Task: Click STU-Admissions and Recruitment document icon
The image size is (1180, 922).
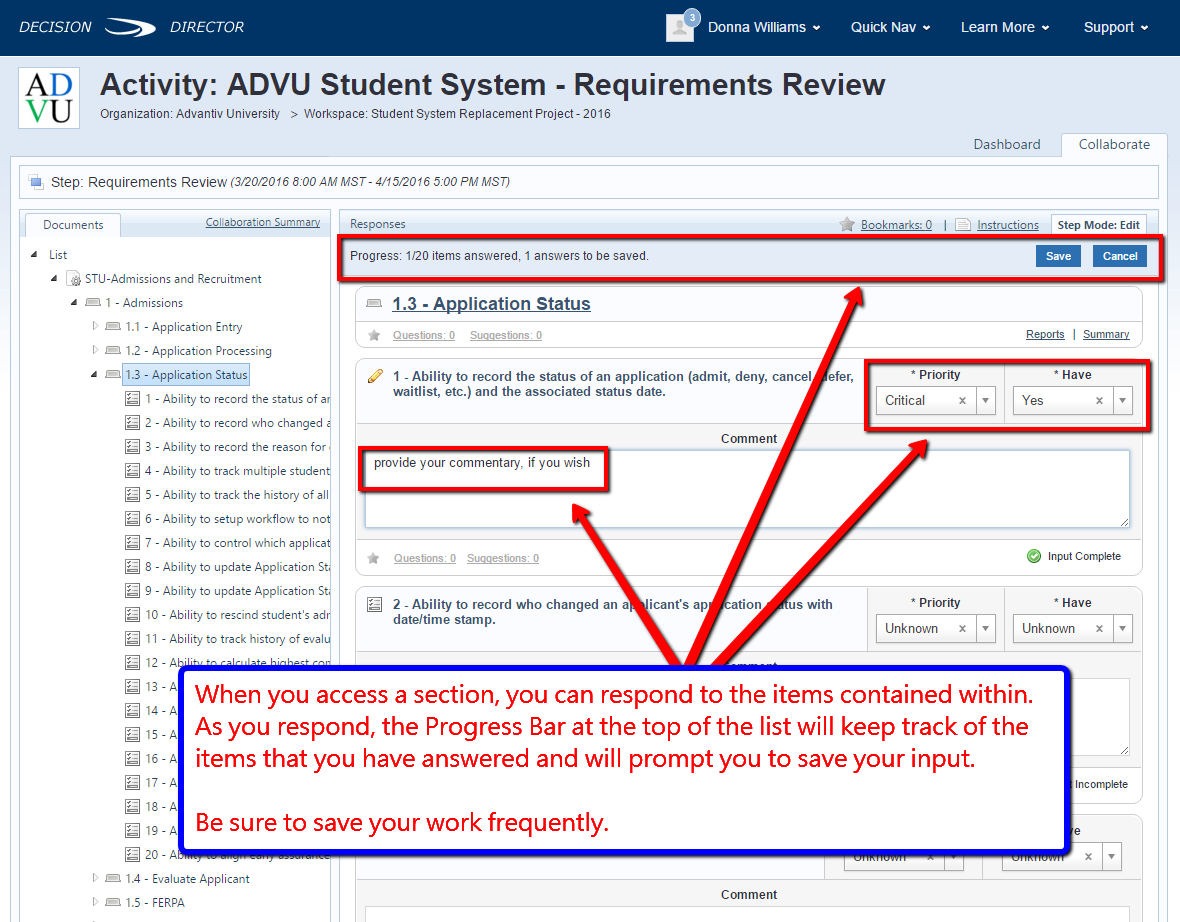Action: (x=74, y=278)
